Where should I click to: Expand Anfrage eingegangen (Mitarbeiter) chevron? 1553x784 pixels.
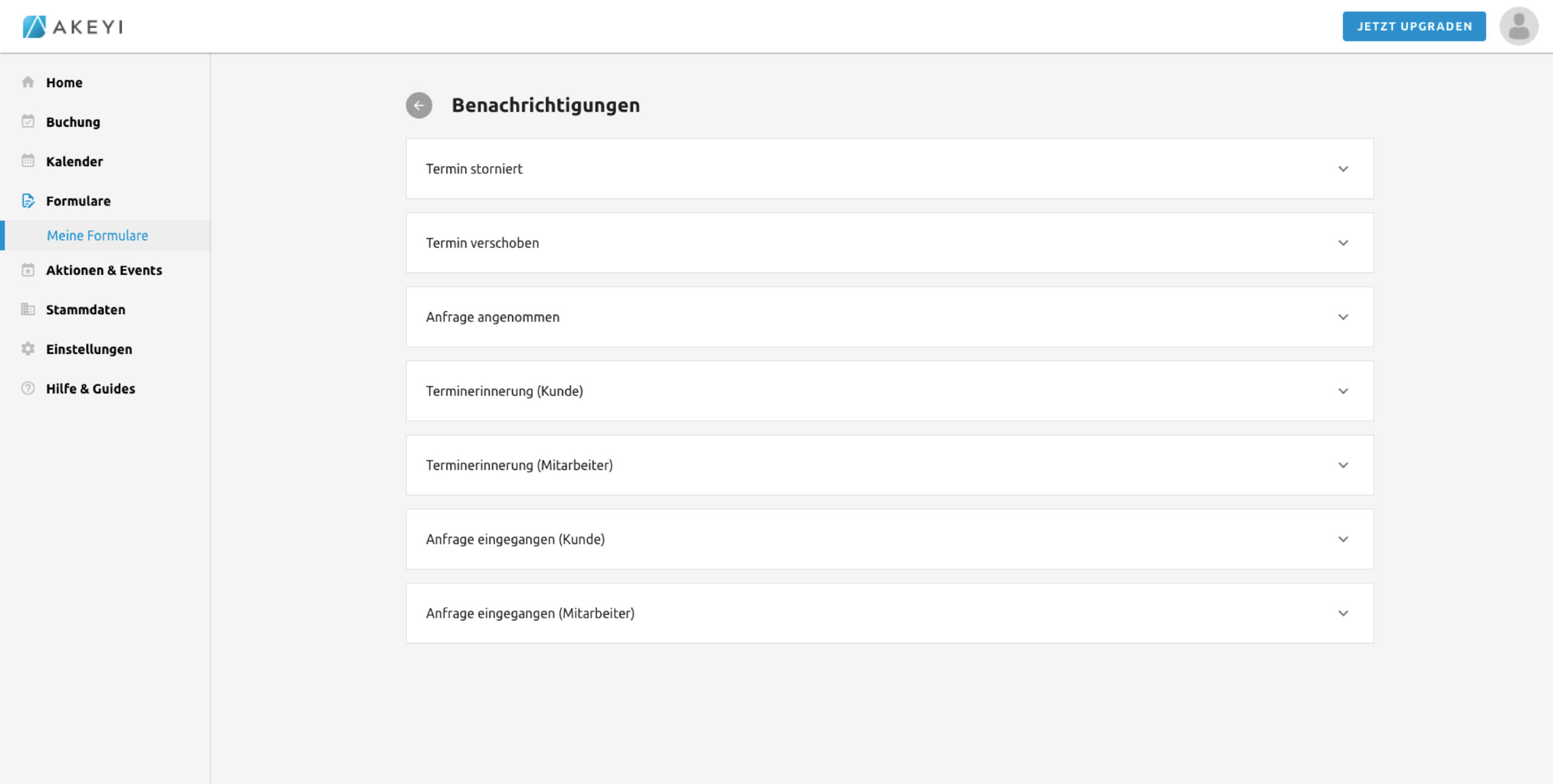[1343, 613]
